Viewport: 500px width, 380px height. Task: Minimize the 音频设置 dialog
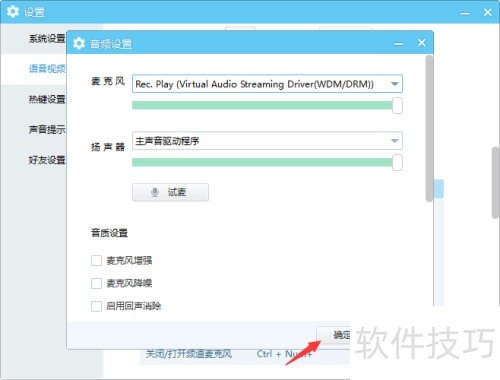[x=399, y=44]
